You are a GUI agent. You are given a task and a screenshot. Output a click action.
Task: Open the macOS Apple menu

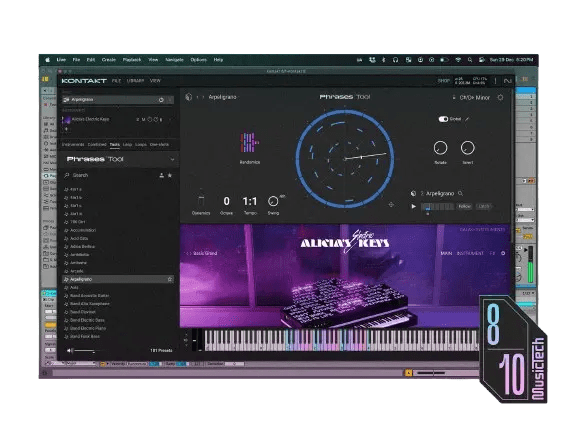coord(47,60)
